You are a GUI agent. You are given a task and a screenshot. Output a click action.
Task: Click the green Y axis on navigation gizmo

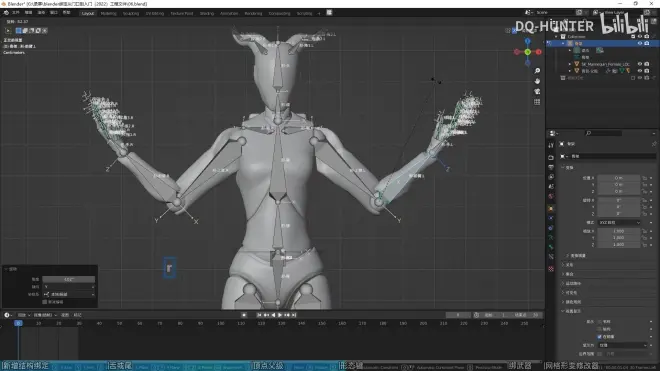[x=527, y=52]
